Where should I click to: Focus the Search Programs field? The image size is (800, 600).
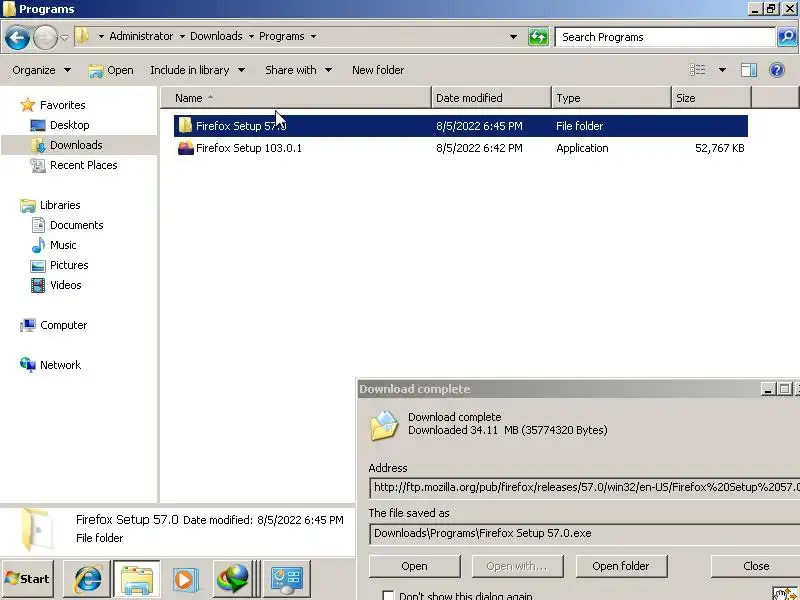click(x=665, y=37)
